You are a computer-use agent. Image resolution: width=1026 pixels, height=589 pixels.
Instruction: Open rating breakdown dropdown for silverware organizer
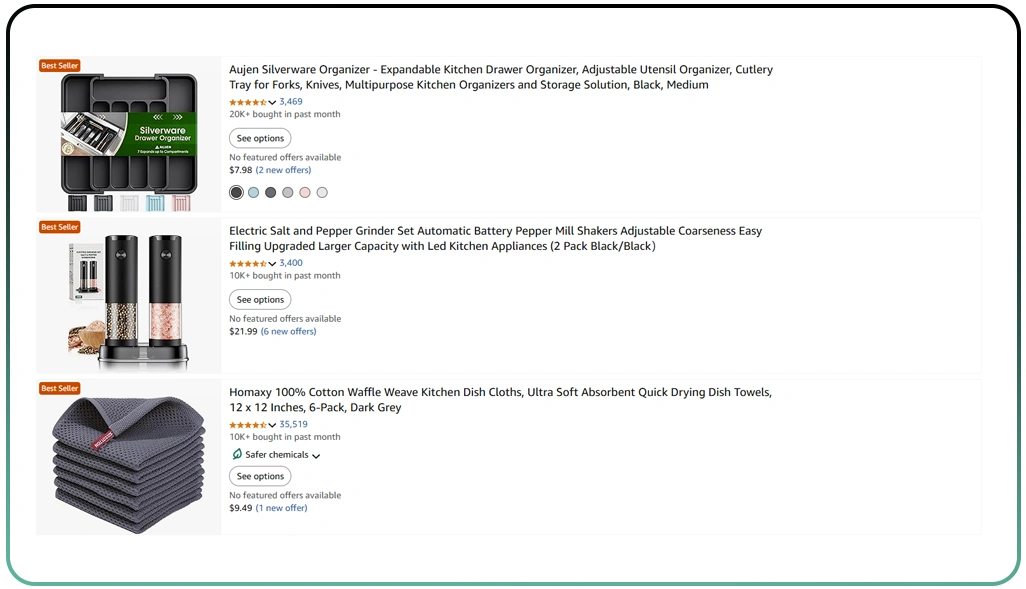tap(272, 102)
